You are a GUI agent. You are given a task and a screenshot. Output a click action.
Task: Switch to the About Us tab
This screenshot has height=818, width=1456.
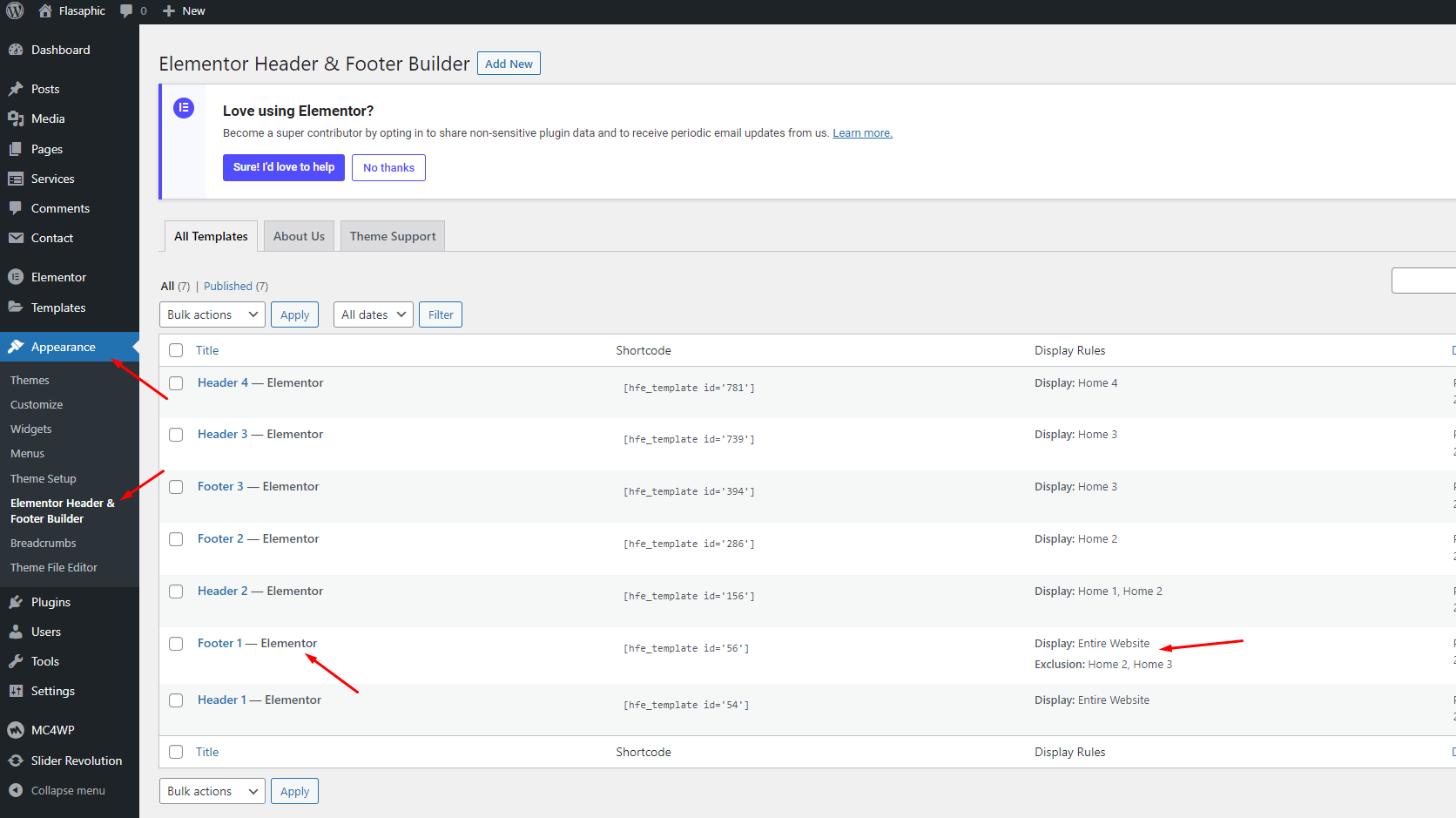tap(299, 236)
